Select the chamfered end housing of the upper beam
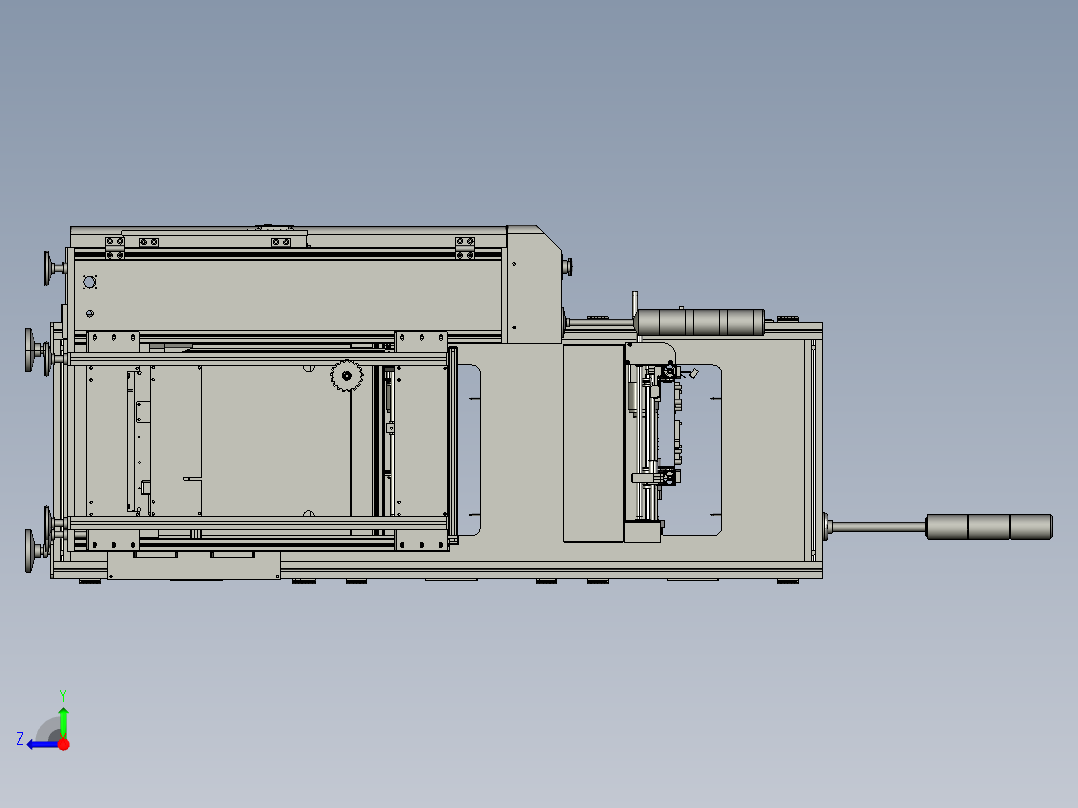The height and width of the screenshot is (808, 1078). click(534, 284)
